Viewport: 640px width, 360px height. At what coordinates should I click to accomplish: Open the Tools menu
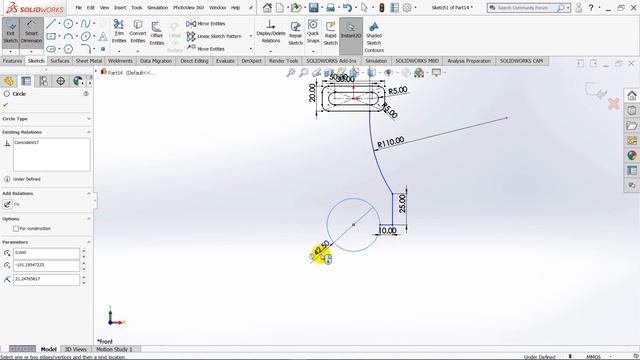tap(136, 7)
